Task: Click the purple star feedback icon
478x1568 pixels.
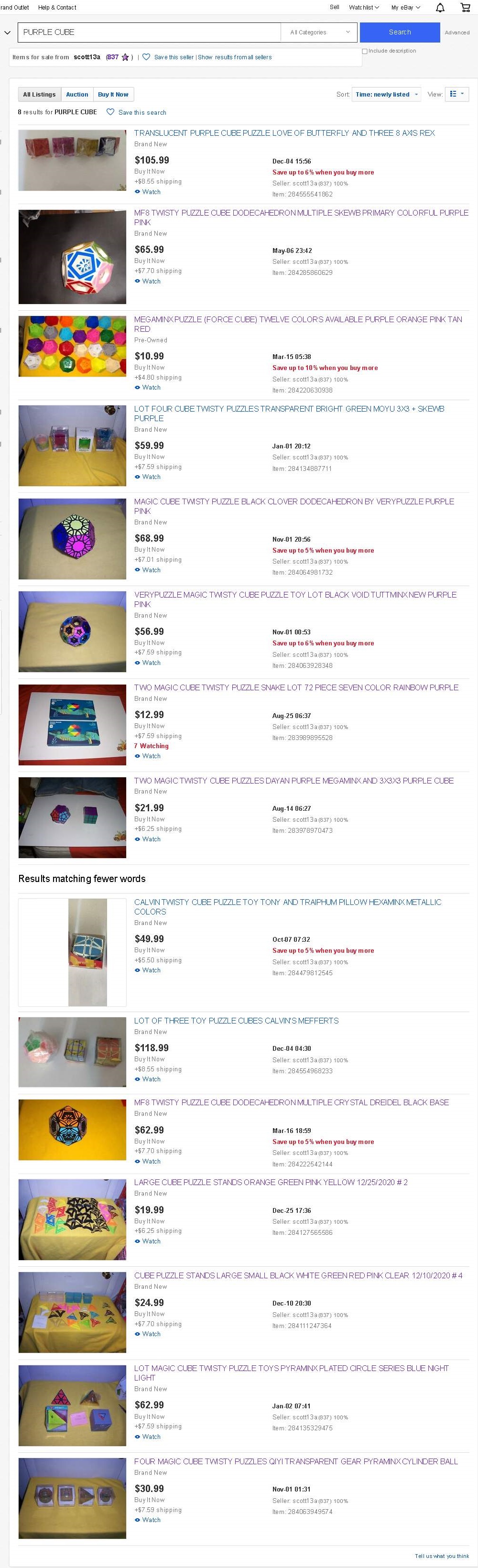Action: tap(125, 57)
